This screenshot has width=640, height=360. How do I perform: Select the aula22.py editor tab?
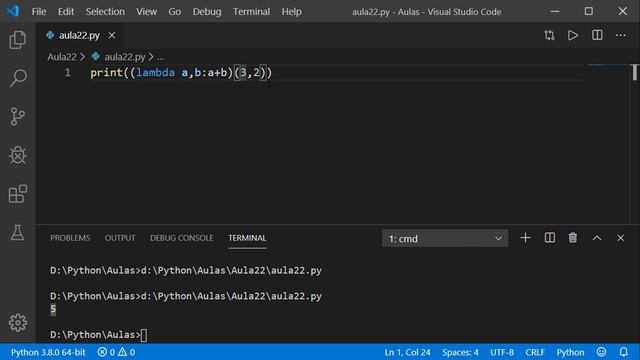(x=79, y=36)
